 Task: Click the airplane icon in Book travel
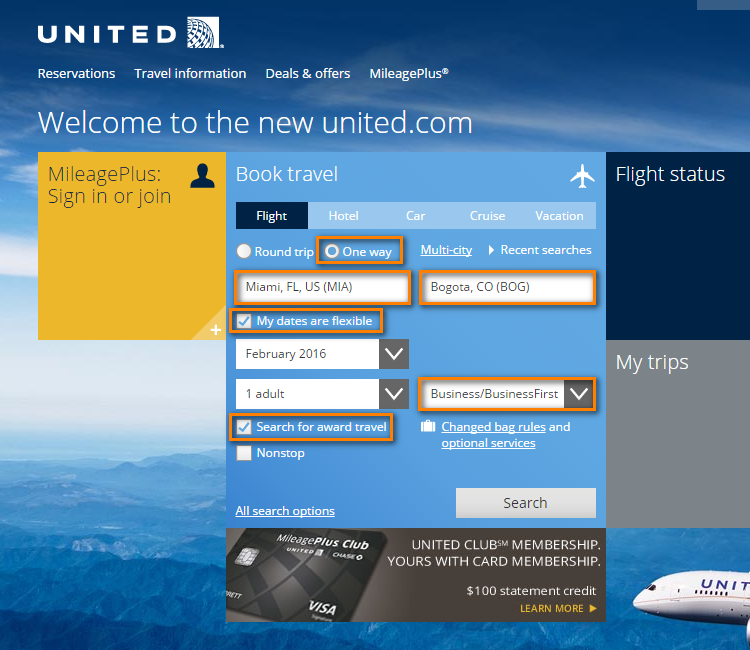coord(582,176)
